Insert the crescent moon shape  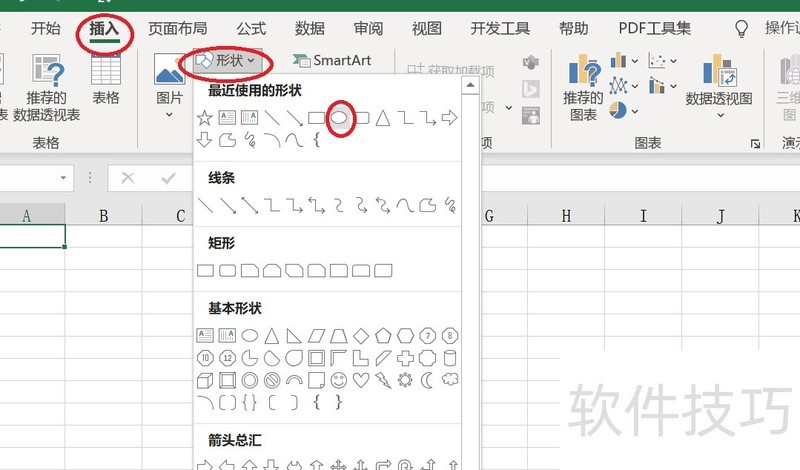(428, 380)
